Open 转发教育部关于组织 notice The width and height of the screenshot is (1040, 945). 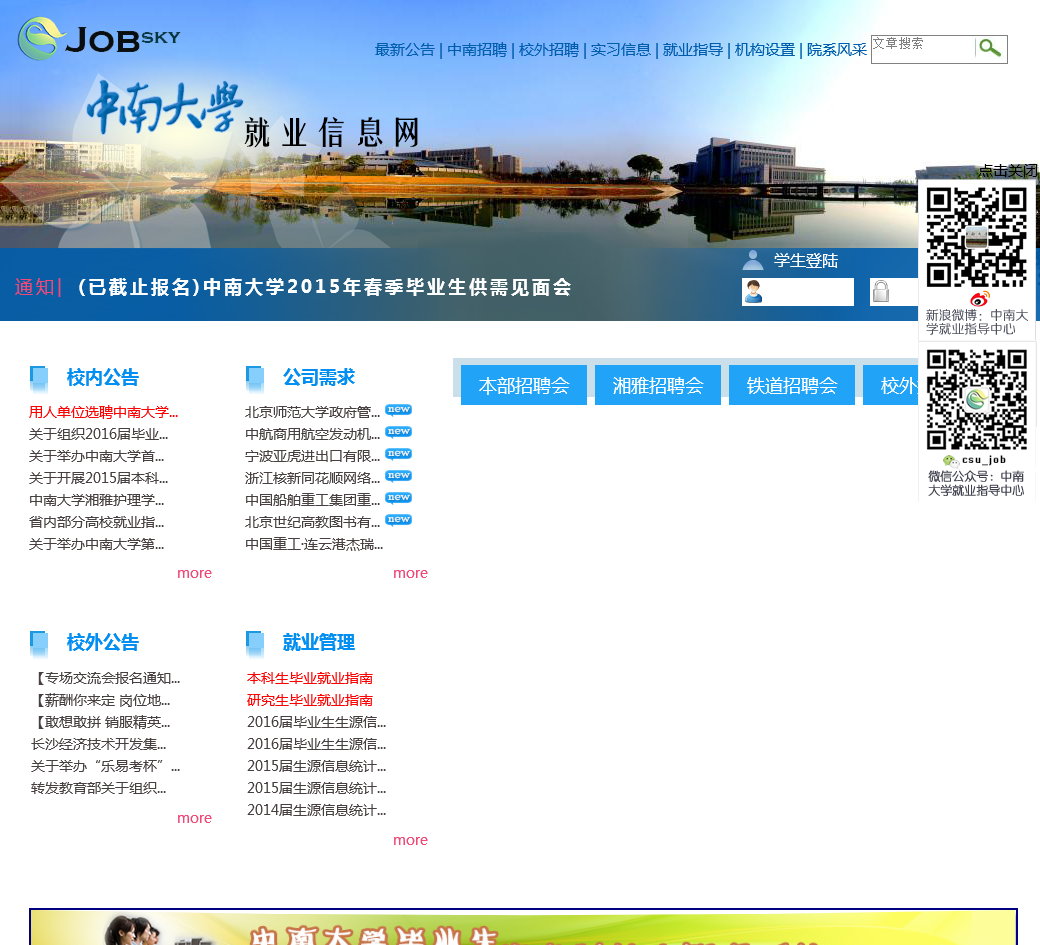click(98, 787)
